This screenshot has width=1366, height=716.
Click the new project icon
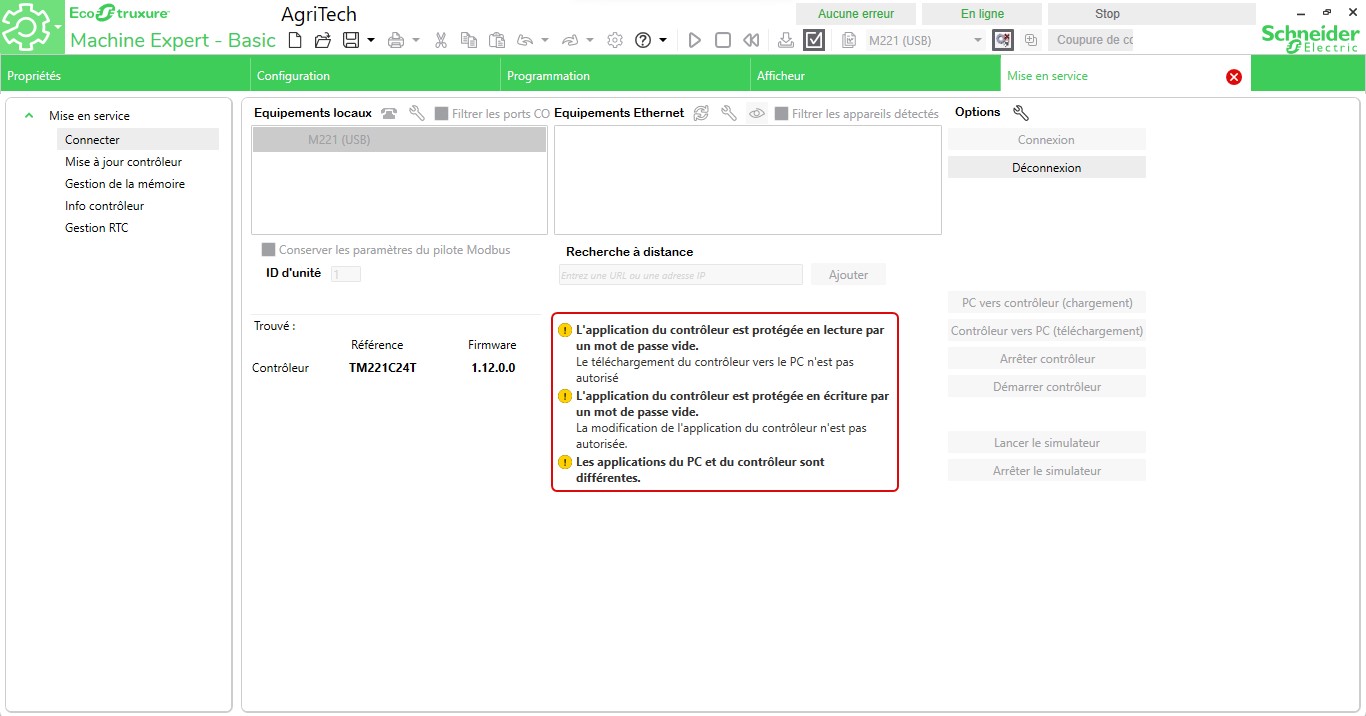coord(294,40)
